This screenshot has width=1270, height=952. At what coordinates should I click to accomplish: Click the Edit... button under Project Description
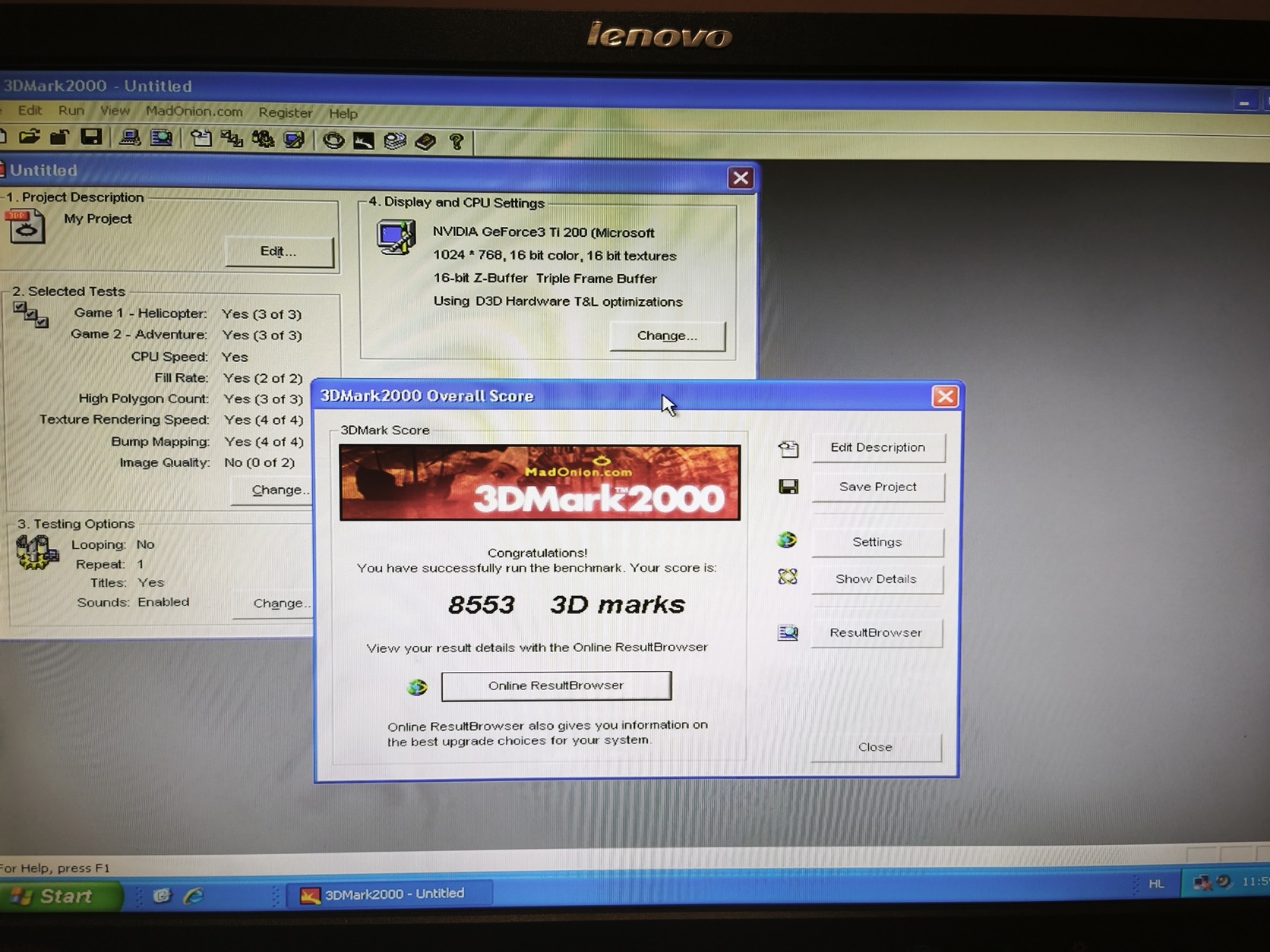(279, 251)
